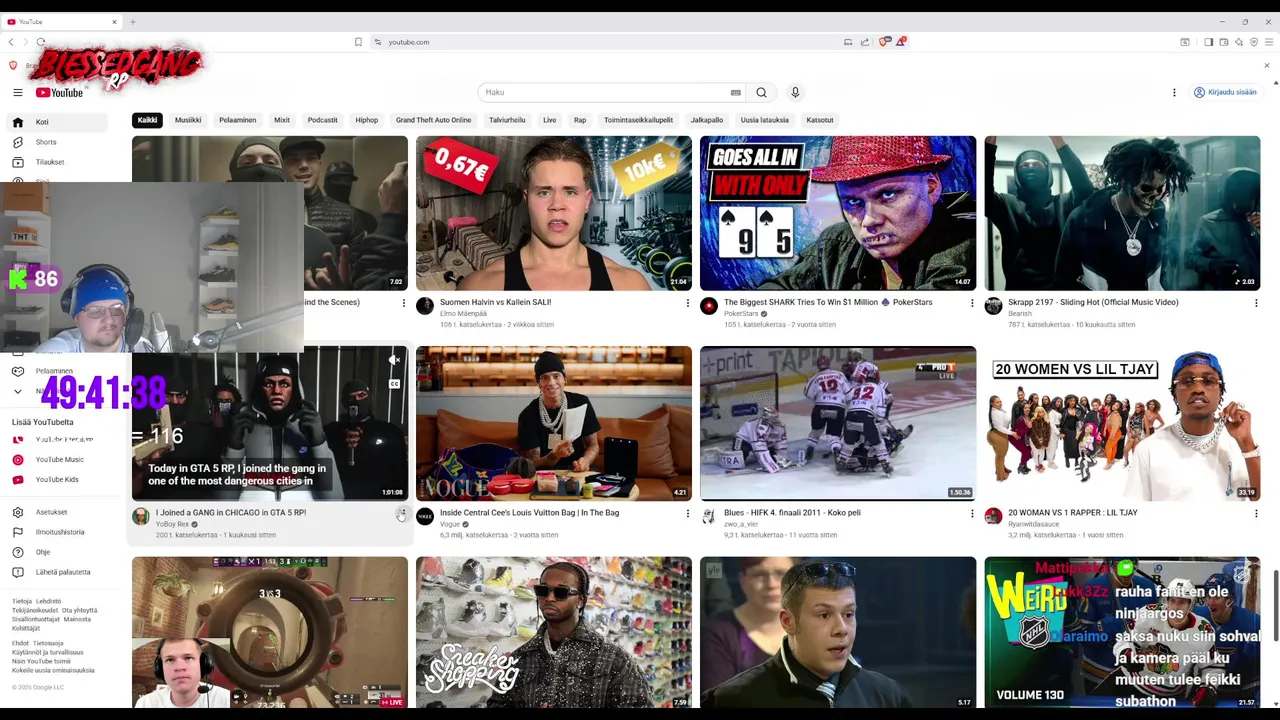
Task: Open the on-screen keyboard icon in the search box
Action: [x=735, y=92]
